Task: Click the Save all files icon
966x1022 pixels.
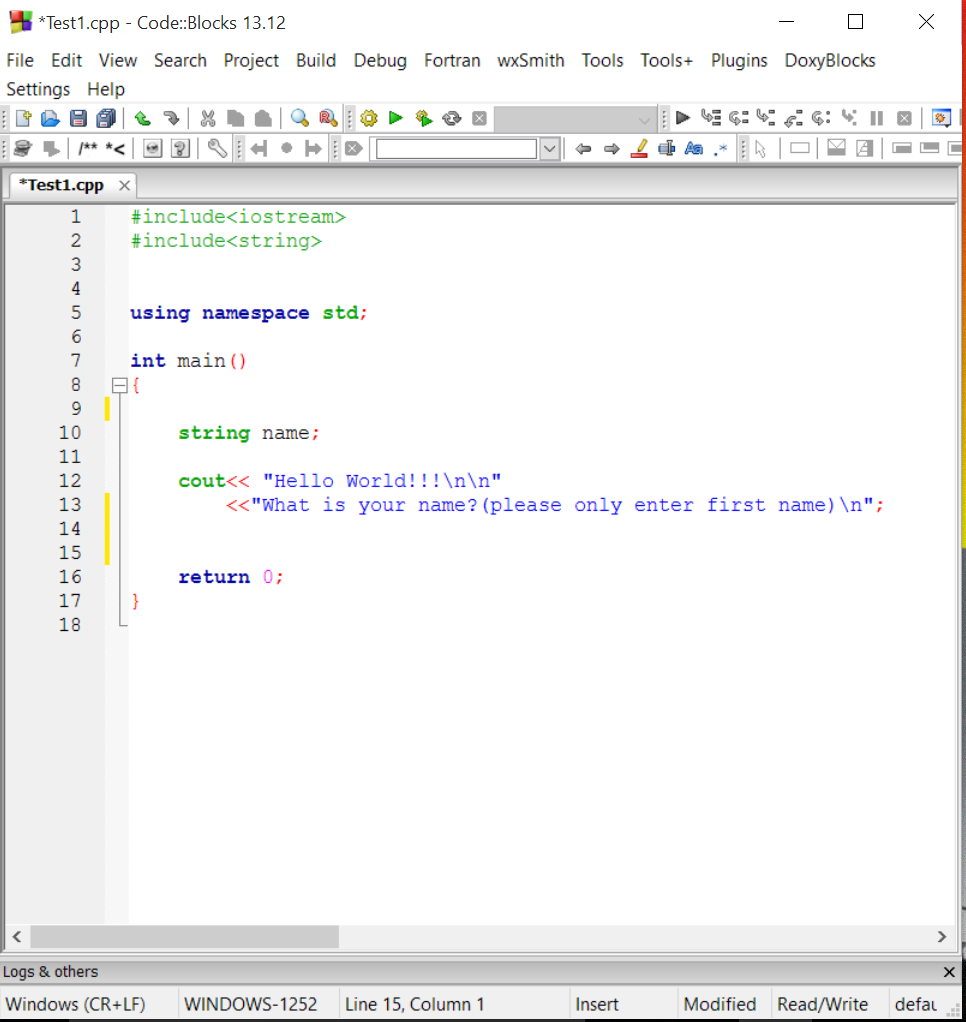Action: [106, 118]
